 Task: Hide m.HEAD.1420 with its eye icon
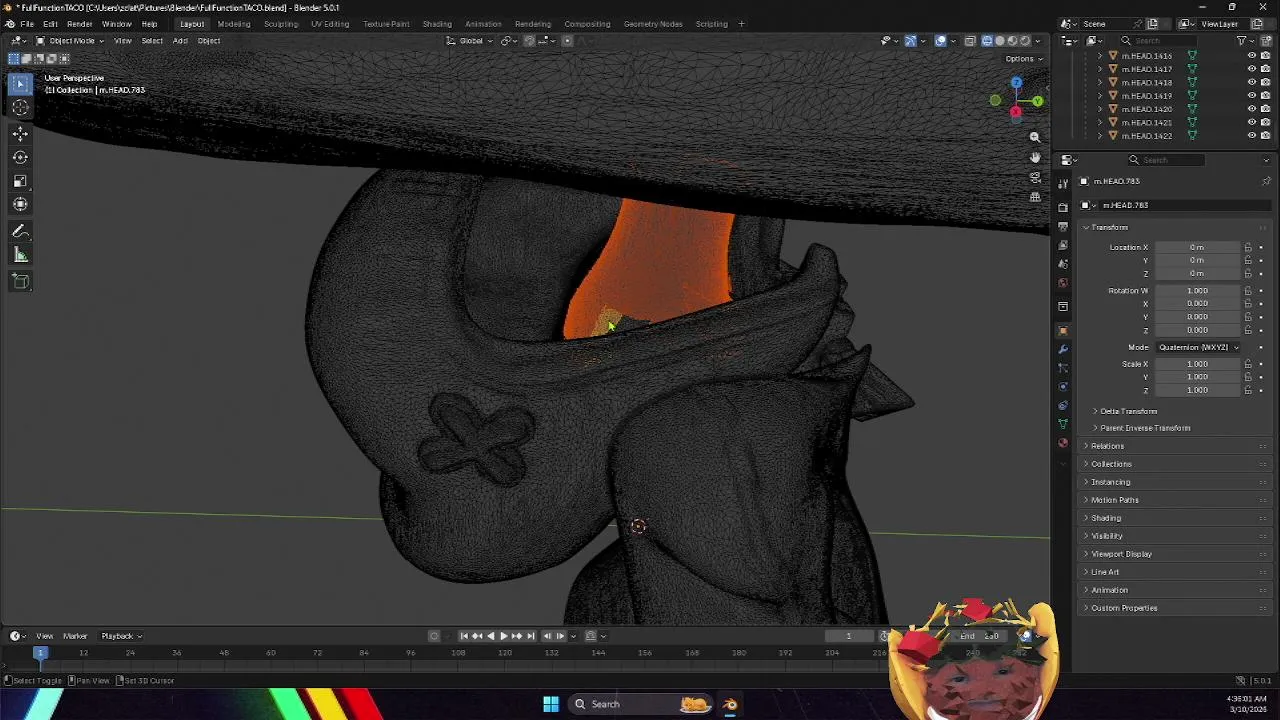(1251, 109)
